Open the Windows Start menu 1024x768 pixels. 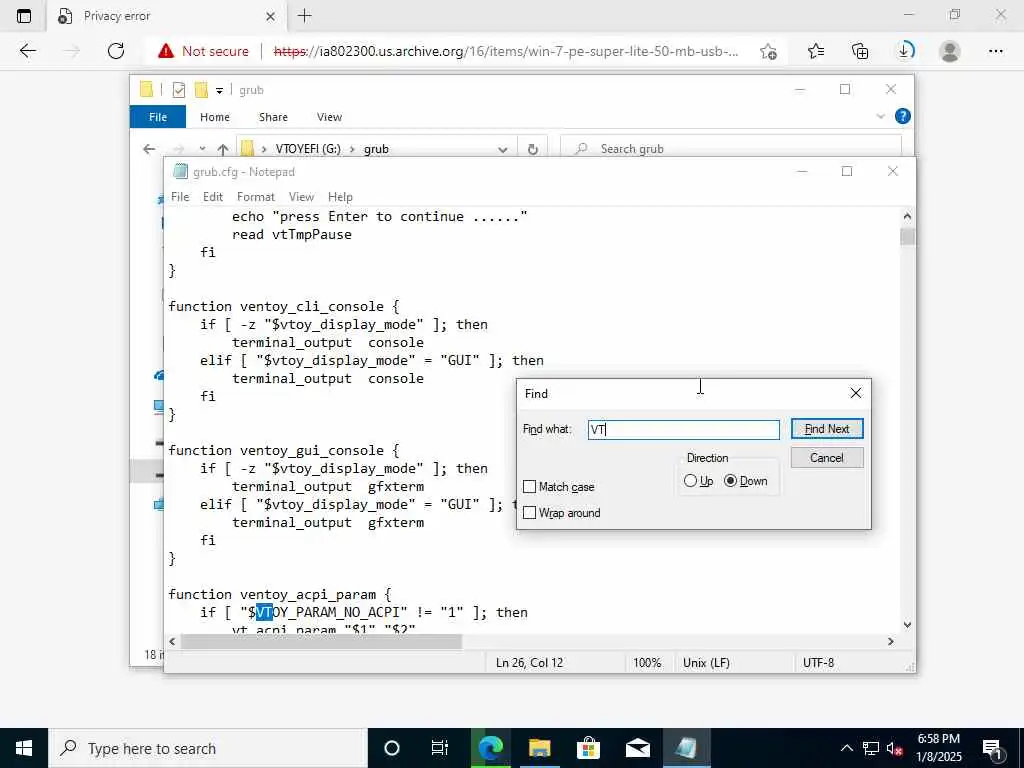(x=24, y=748)
